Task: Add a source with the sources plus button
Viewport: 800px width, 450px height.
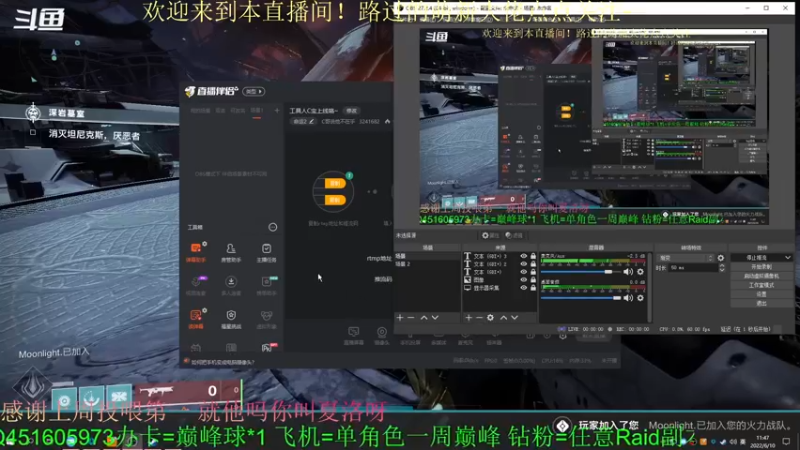Action: (468, 317)
